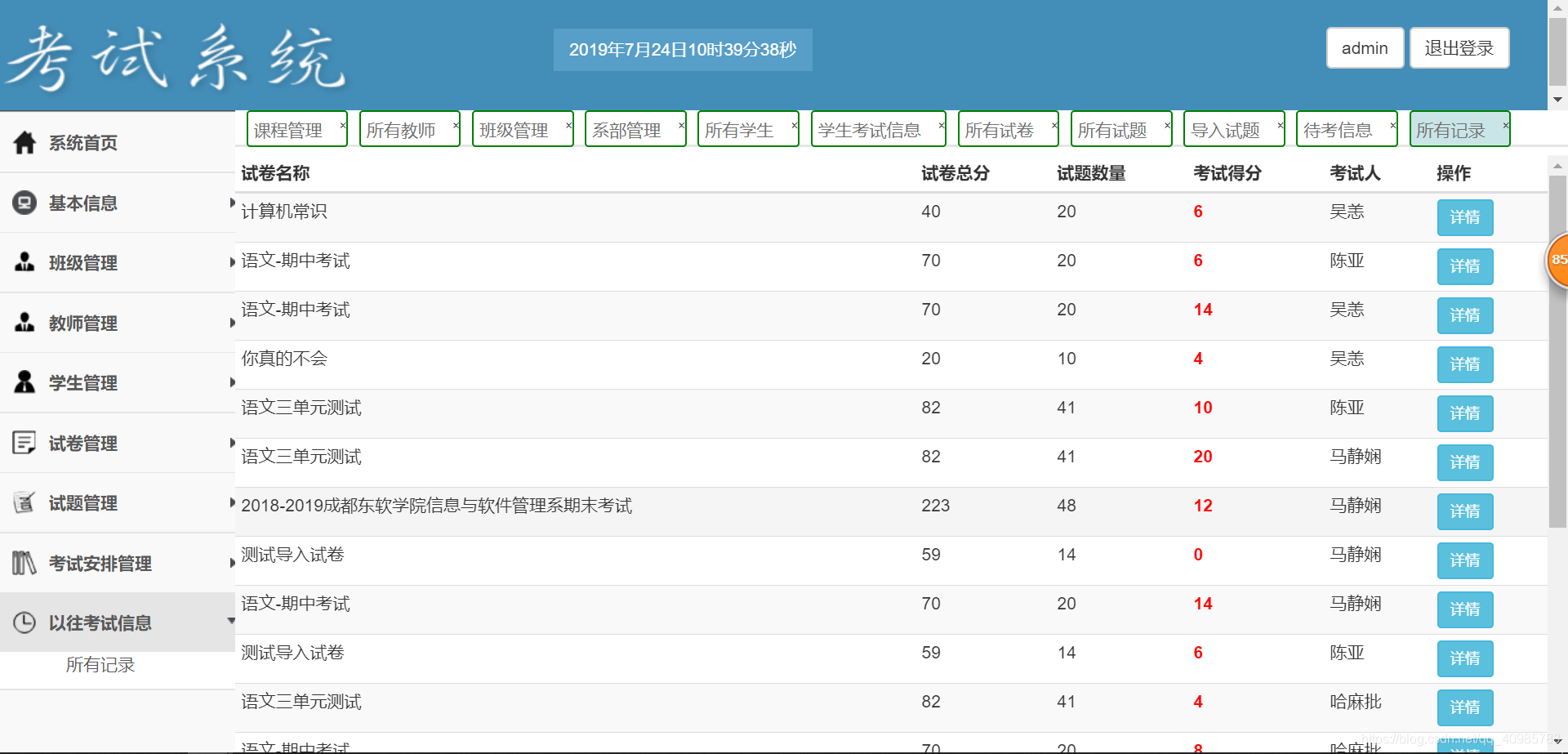Viewport: 1568px width, 754px height.
Task: Expand the 考试安排管理 sidebar arrow
Action: 232,563
